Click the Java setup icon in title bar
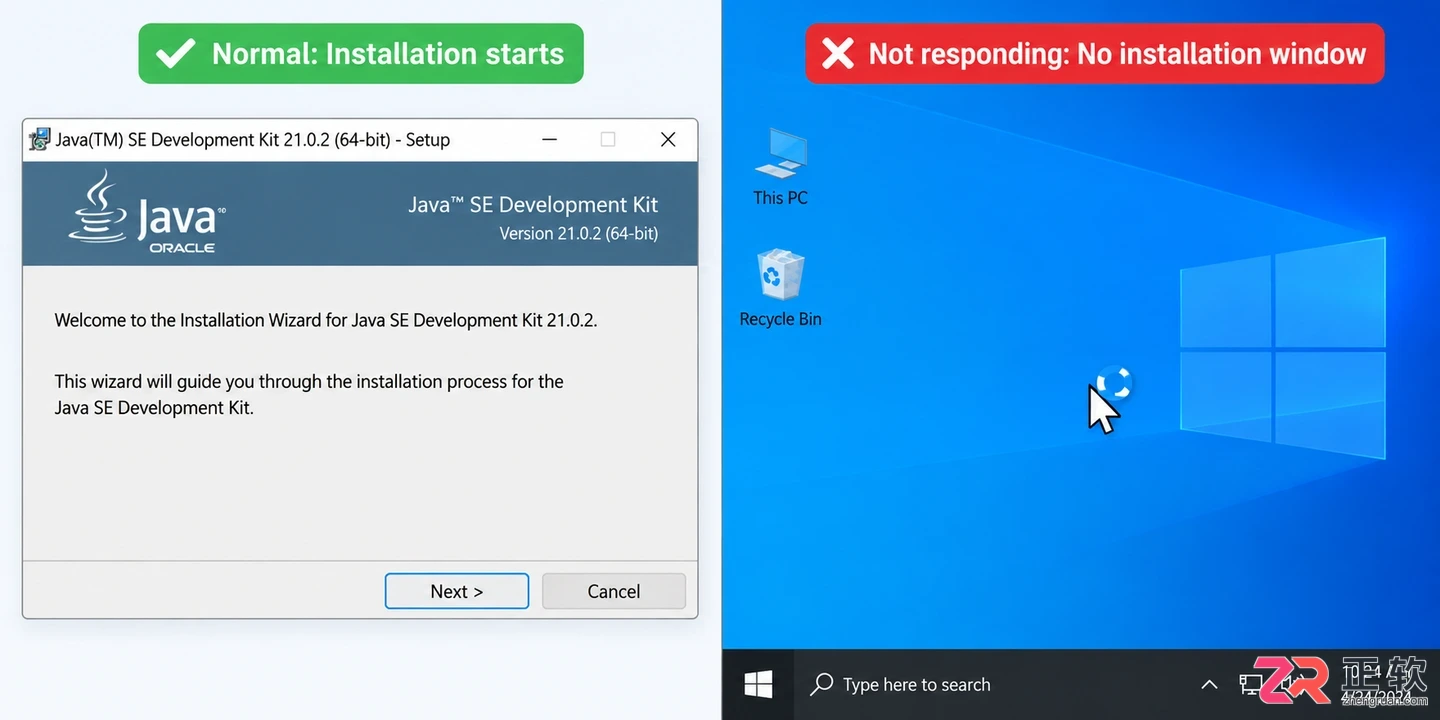The width and height of the screenshot is (1440, 720). point(40,139)
